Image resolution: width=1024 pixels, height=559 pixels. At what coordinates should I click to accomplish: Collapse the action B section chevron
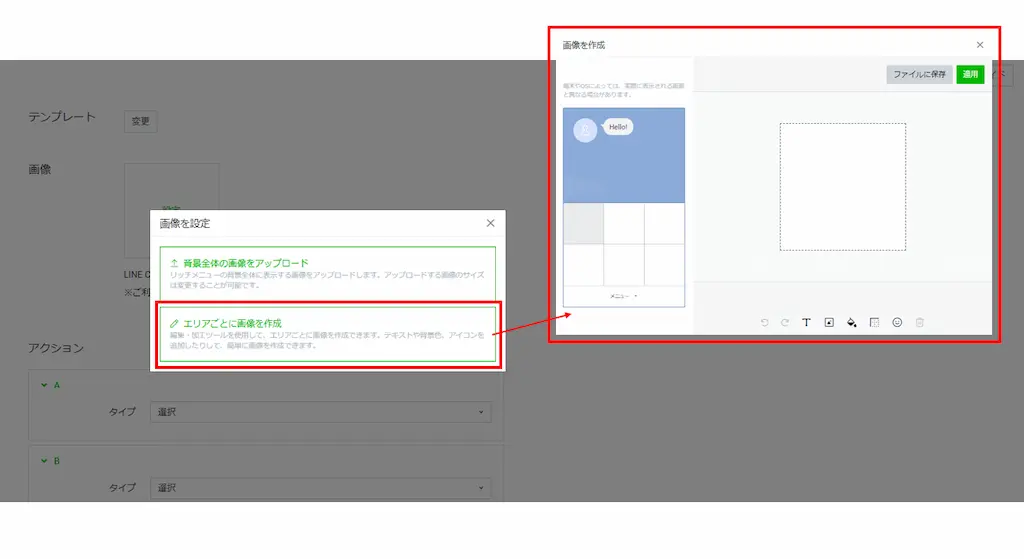44,461
